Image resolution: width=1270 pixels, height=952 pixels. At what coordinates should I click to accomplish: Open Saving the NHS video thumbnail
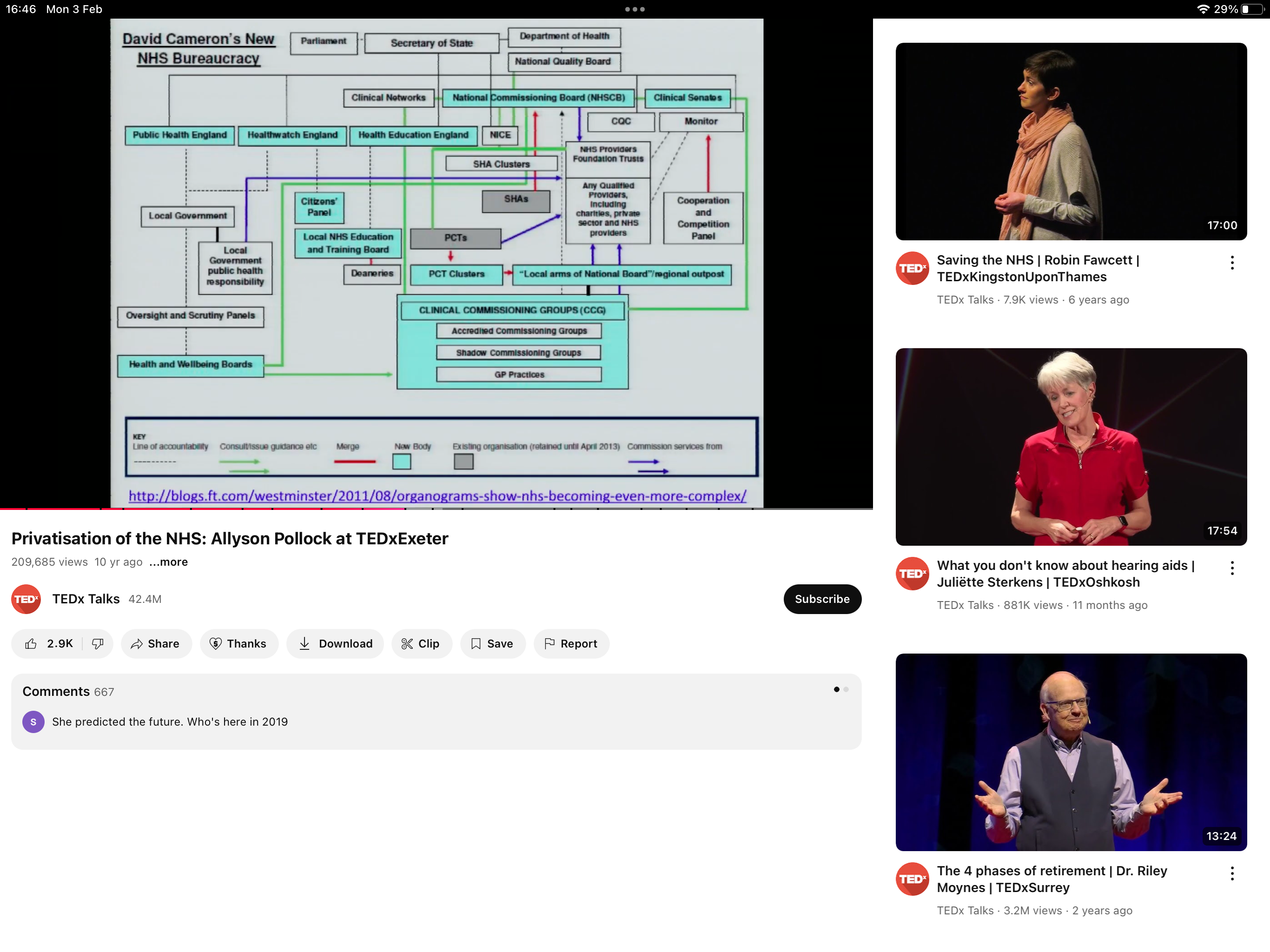(x=1071, y=141)
